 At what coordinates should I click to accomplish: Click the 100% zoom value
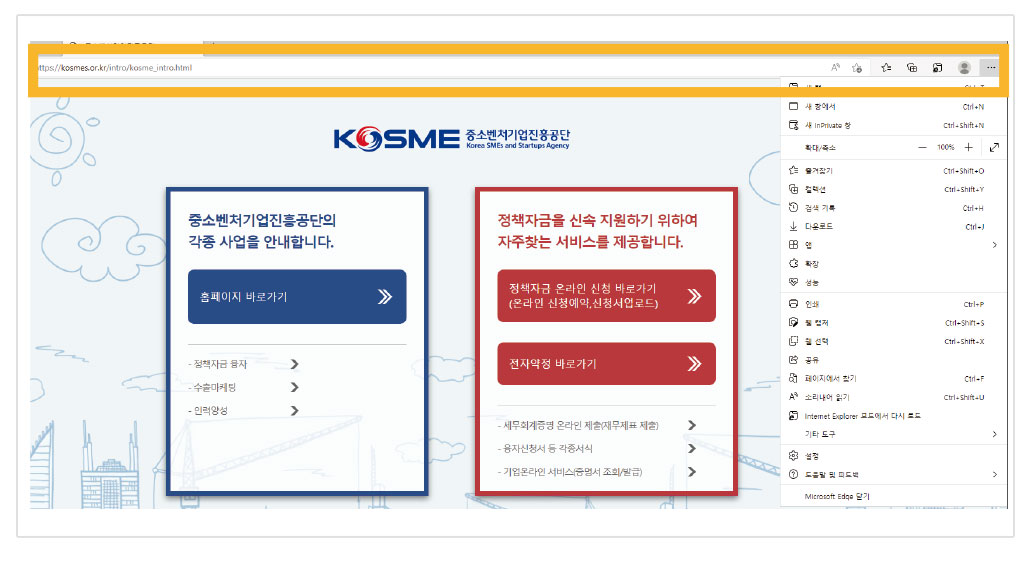coord(946,148)
